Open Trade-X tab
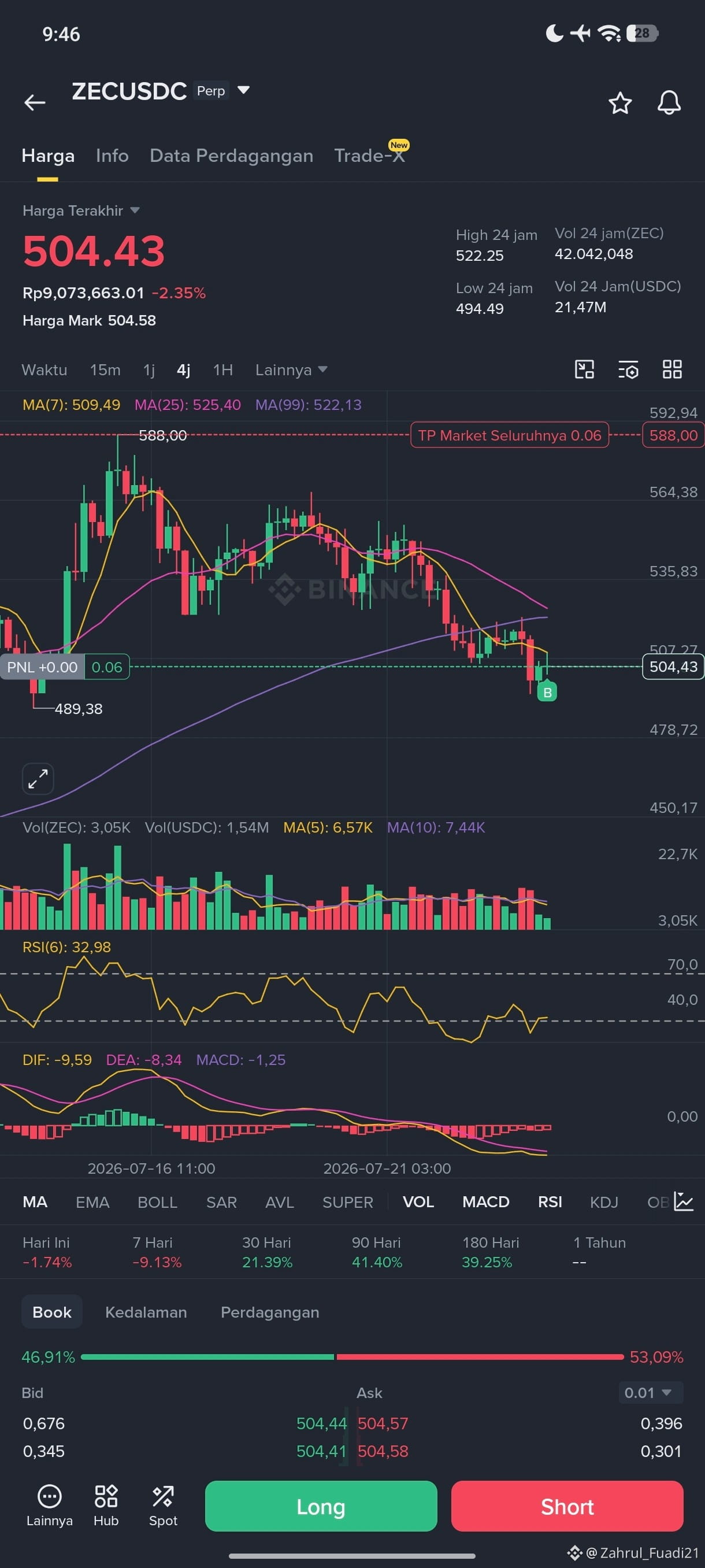Image resolution: width=705 pixels, height=1568 pixels. click(x=369, y=156)
